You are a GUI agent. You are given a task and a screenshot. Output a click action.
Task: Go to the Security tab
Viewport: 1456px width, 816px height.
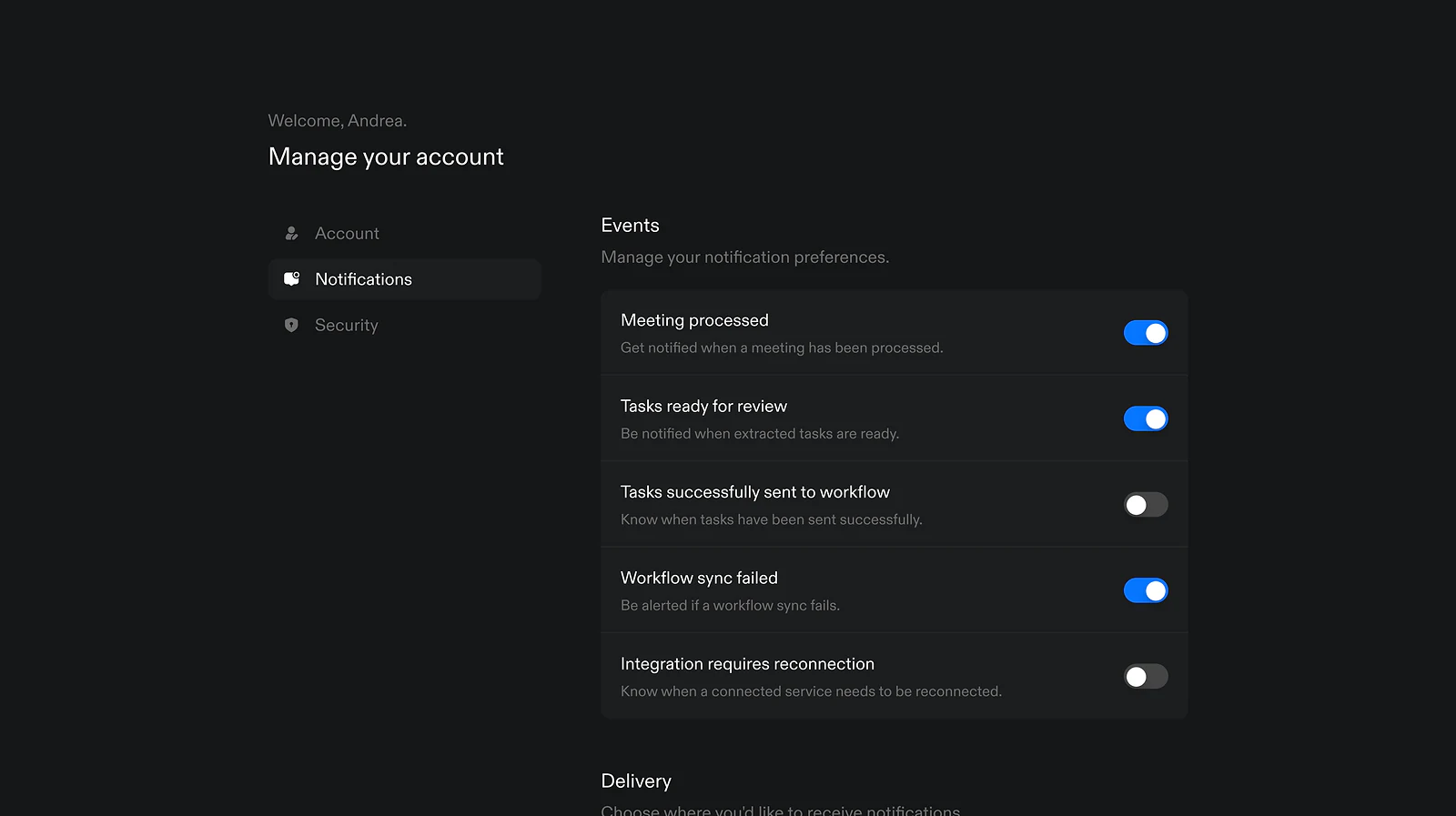pyautogui.click(x=405, y=326)
